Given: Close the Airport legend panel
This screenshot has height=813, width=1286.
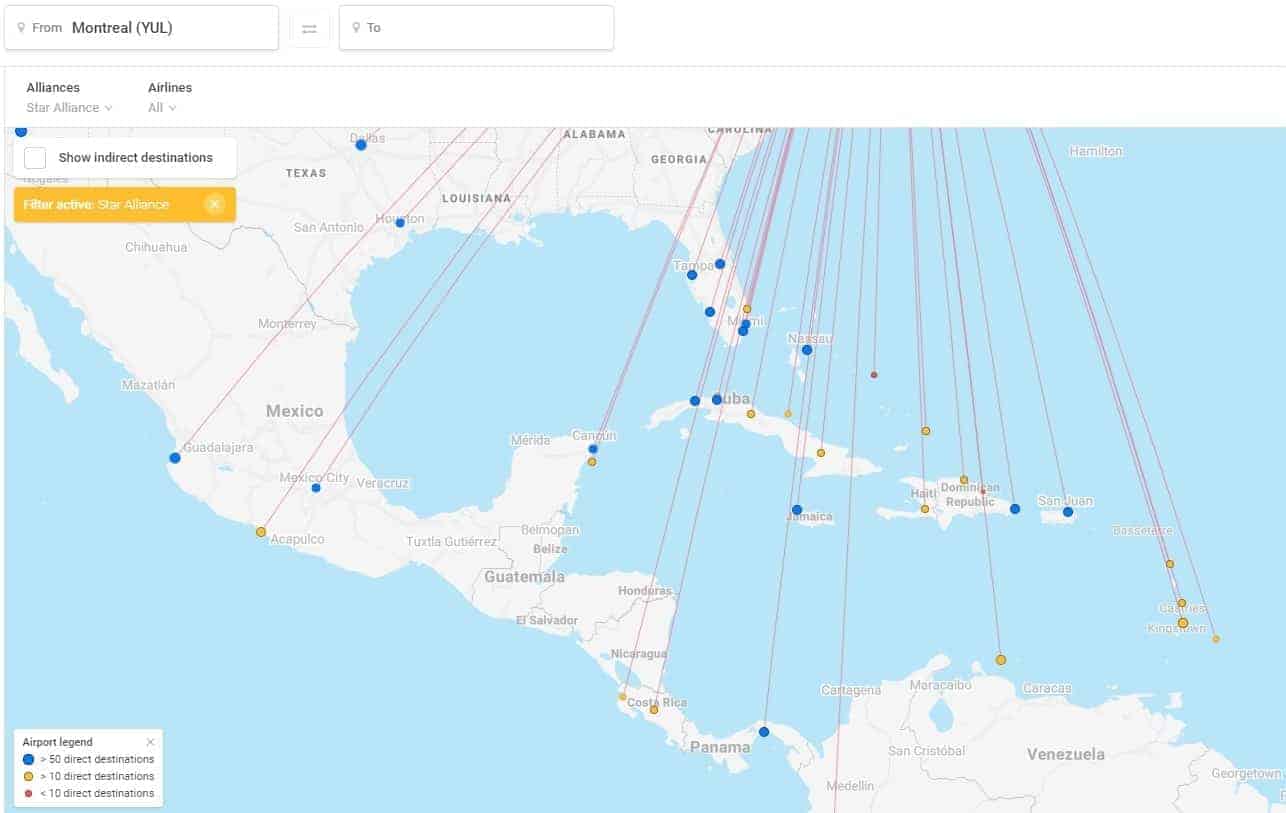Looking at the screenshot, I should tap(151, 742).
